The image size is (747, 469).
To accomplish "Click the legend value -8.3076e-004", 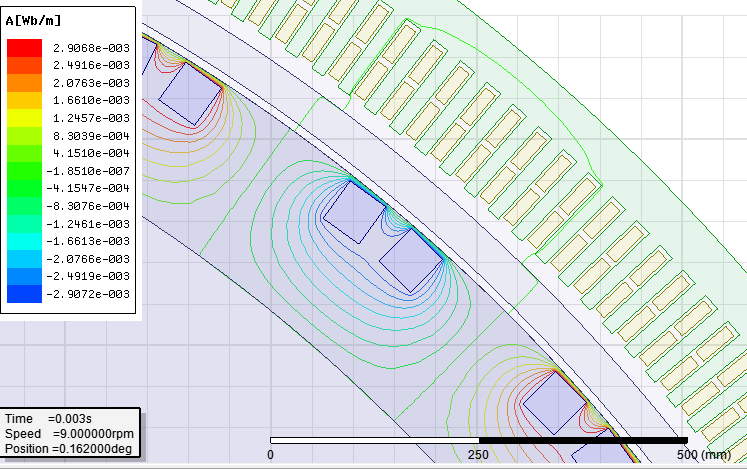I will click(x=88, y=206).
